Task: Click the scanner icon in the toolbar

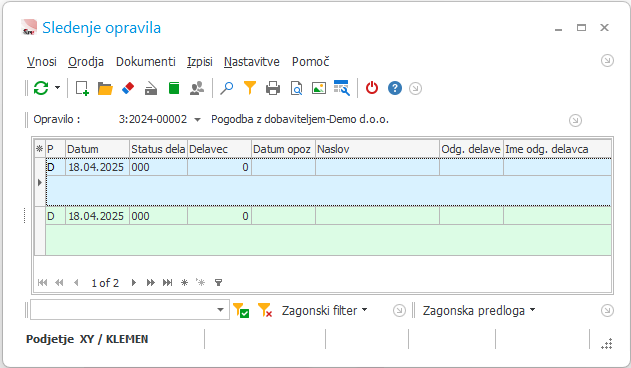Action: (151, 88)
